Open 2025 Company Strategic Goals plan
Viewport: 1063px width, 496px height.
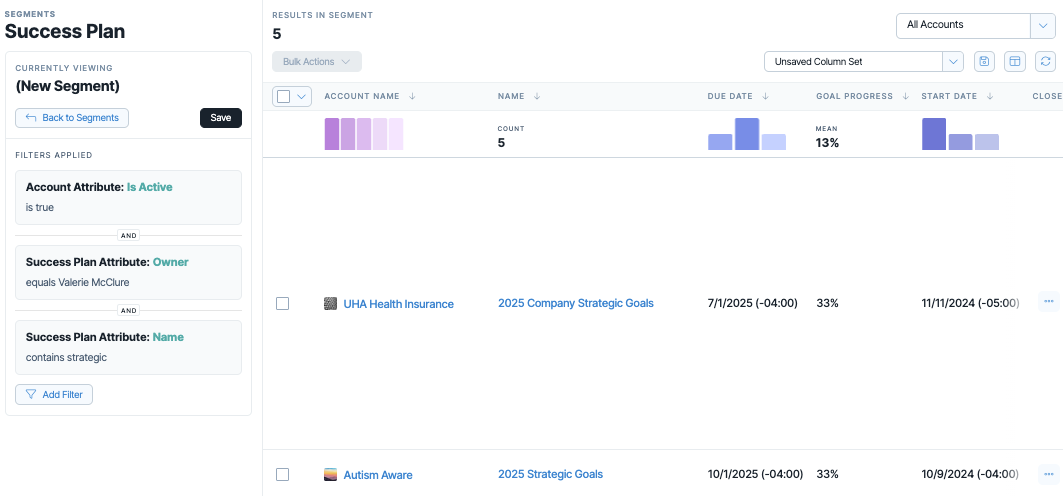click(576, 303)
